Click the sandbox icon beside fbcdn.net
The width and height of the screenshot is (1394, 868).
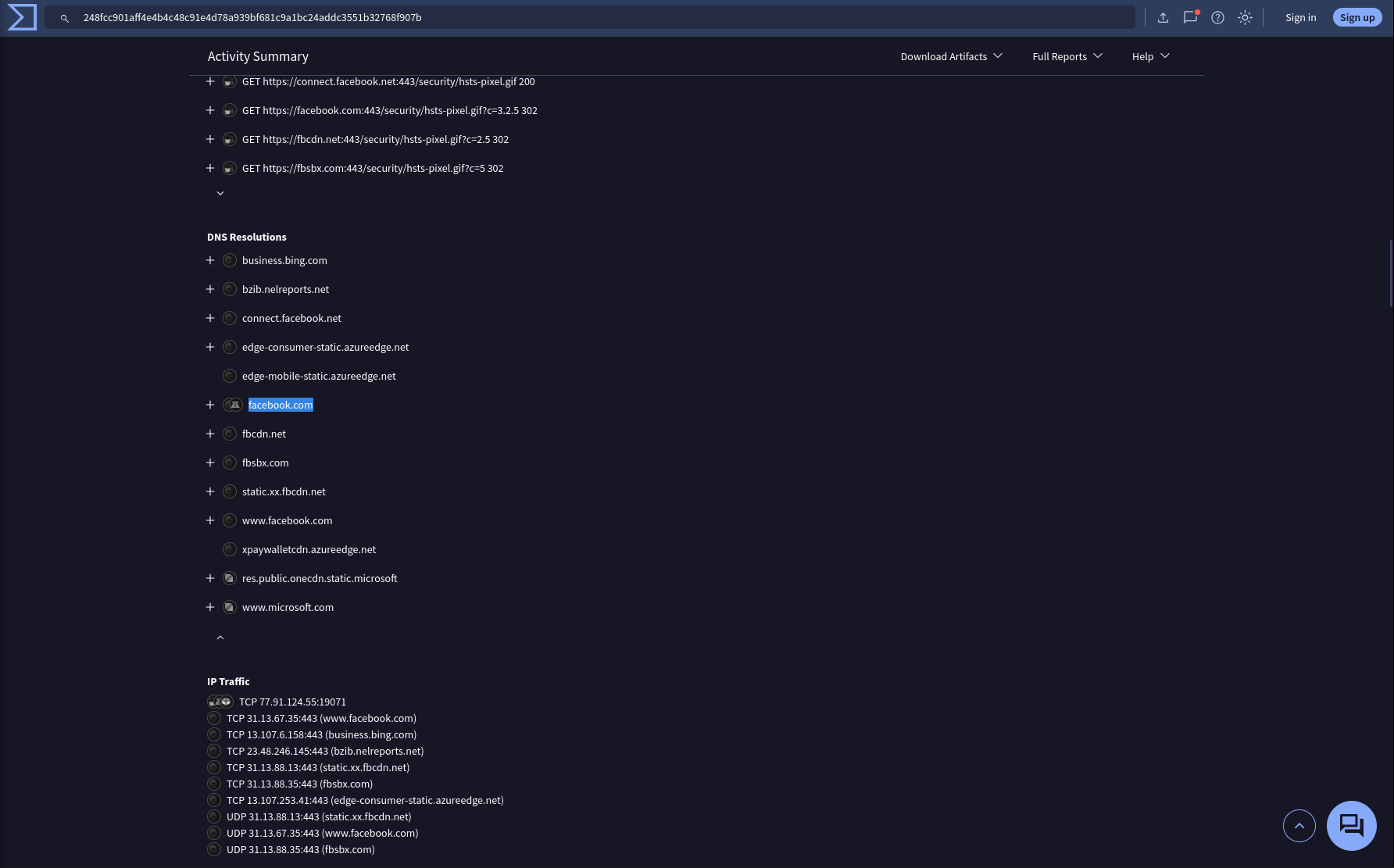pos(230,434)
